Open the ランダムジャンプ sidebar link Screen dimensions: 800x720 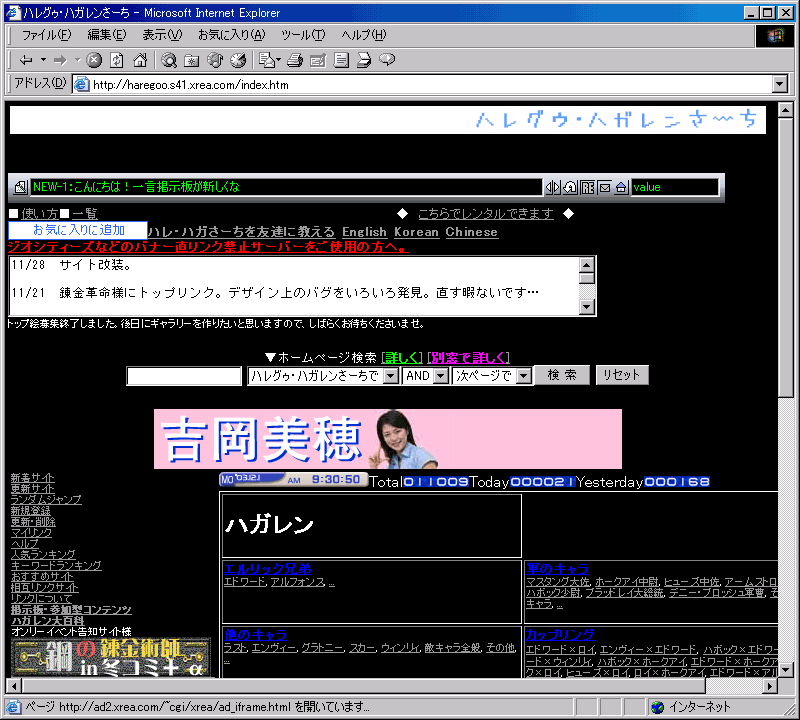[x=46, y=500]
